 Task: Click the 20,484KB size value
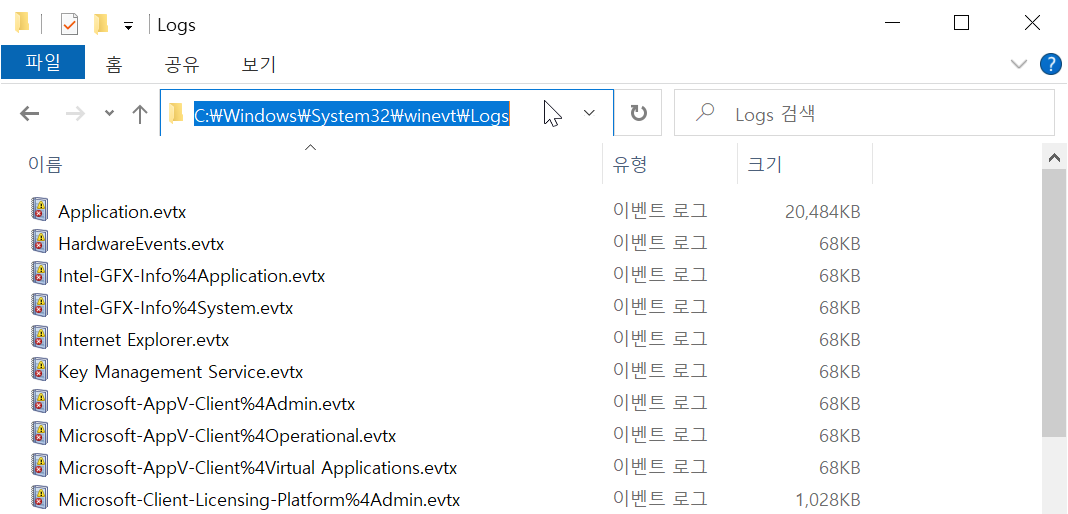pos(822,212)
